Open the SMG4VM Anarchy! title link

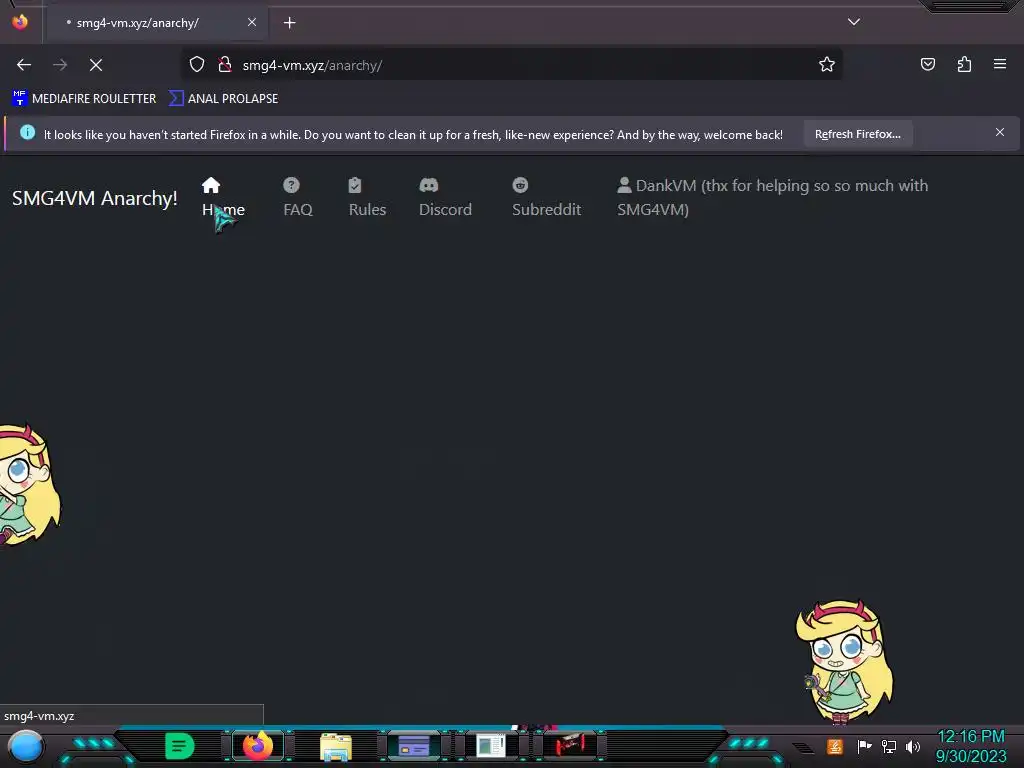(95, 198)
